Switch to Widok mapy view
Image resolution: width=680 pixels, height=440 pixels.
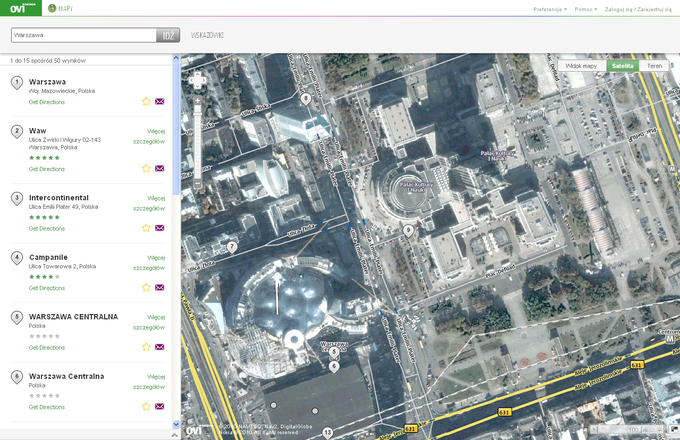(x=582, y=66)
